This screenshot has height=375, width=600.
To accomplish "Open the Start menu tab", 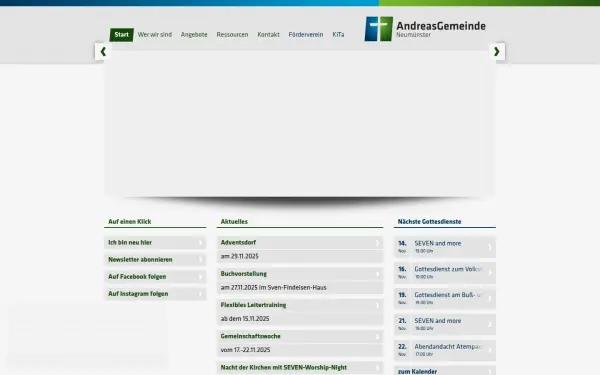I will pyautogui.click(x=122, y=35).
